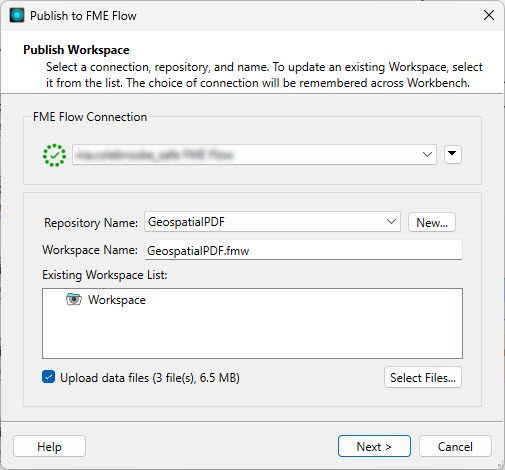Click the green connection status check icon
505x470 pixels.
[54, 155]
